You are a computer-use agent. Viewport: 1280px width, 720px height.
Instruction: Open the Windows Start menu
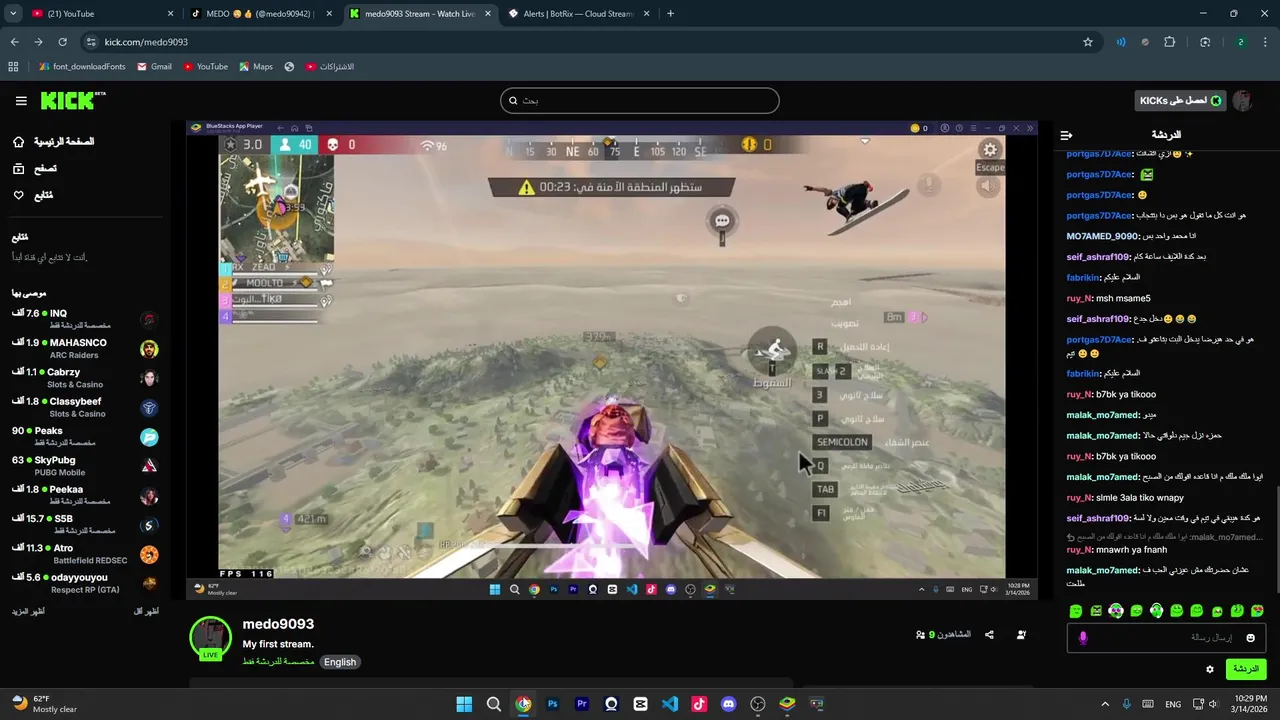point(464,704)
